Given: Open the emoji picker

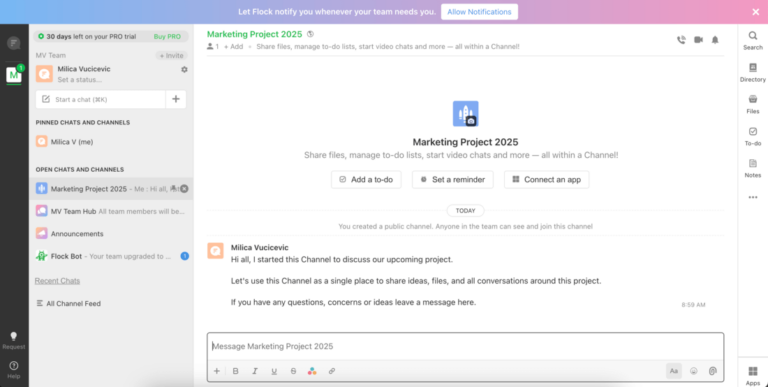Looking at the screenshot, I should pyautogui.click(x=694, y=371).
